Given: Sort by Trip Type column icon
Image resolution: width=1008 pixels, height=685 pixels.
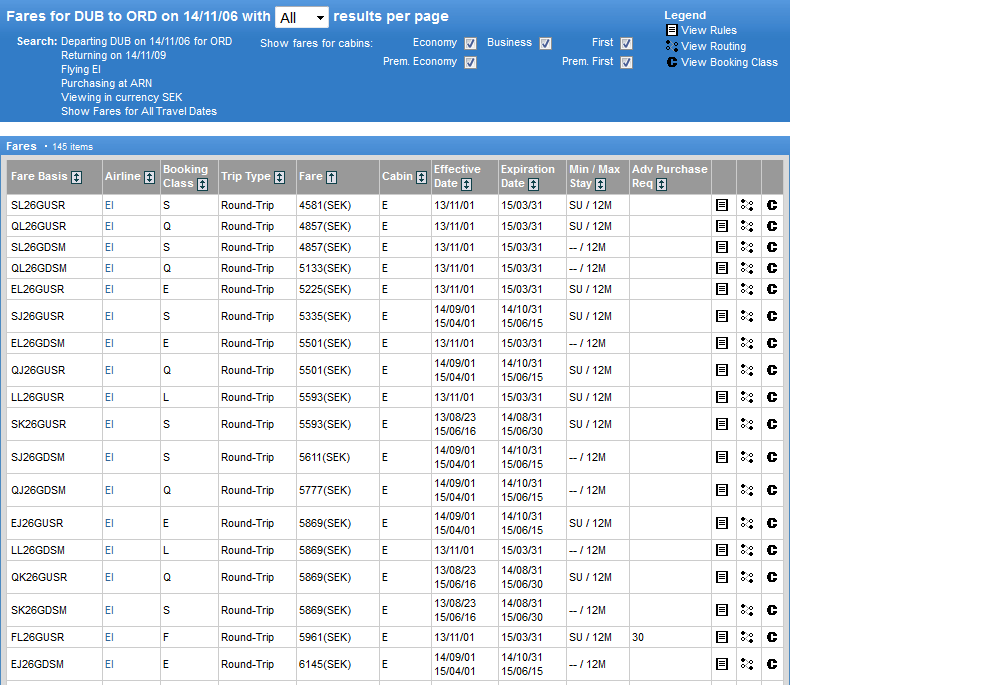Looking at the screenshot, I should [280, 177].
